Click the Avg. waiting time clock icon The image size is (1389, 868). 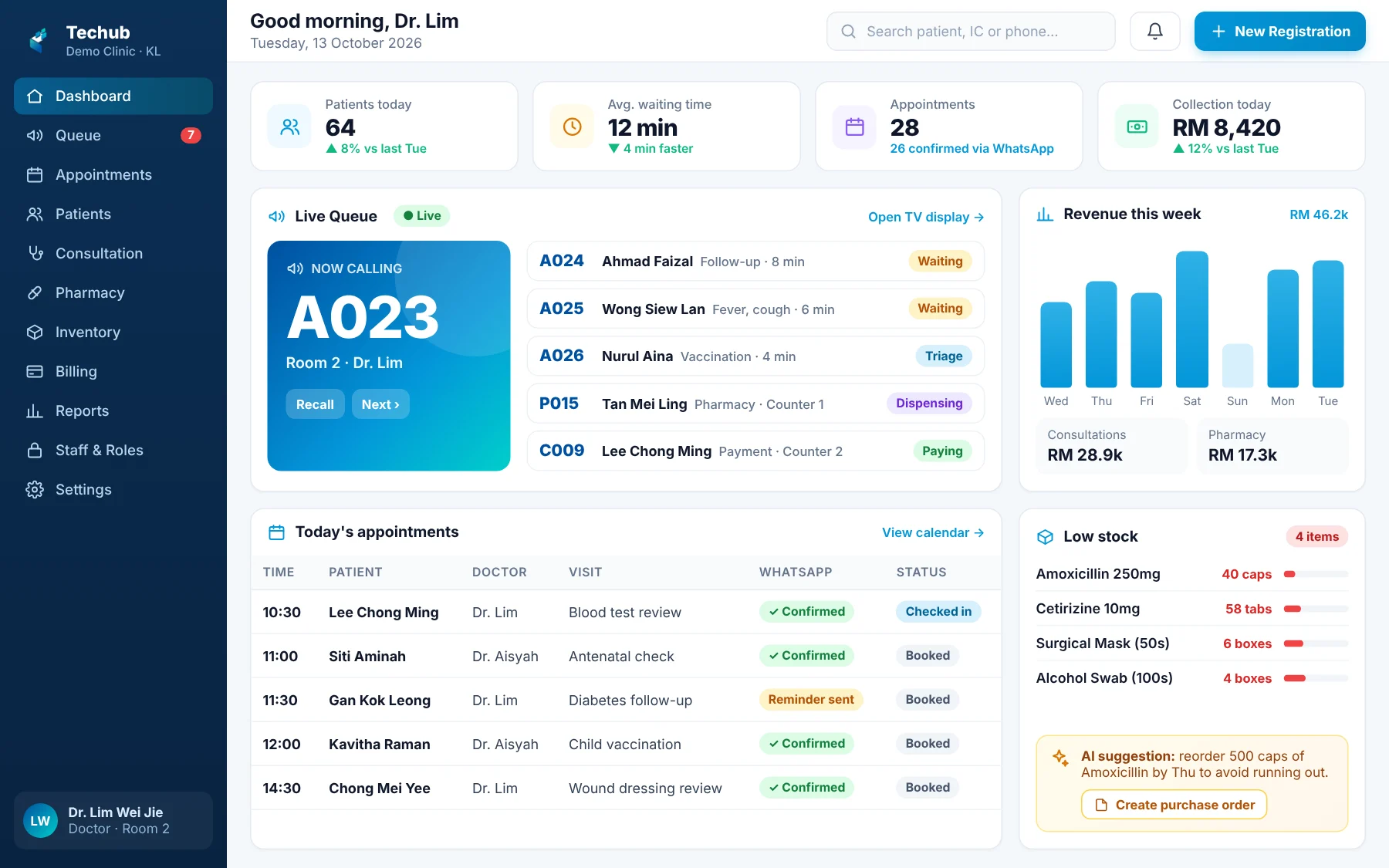click(x=573, y=127)
